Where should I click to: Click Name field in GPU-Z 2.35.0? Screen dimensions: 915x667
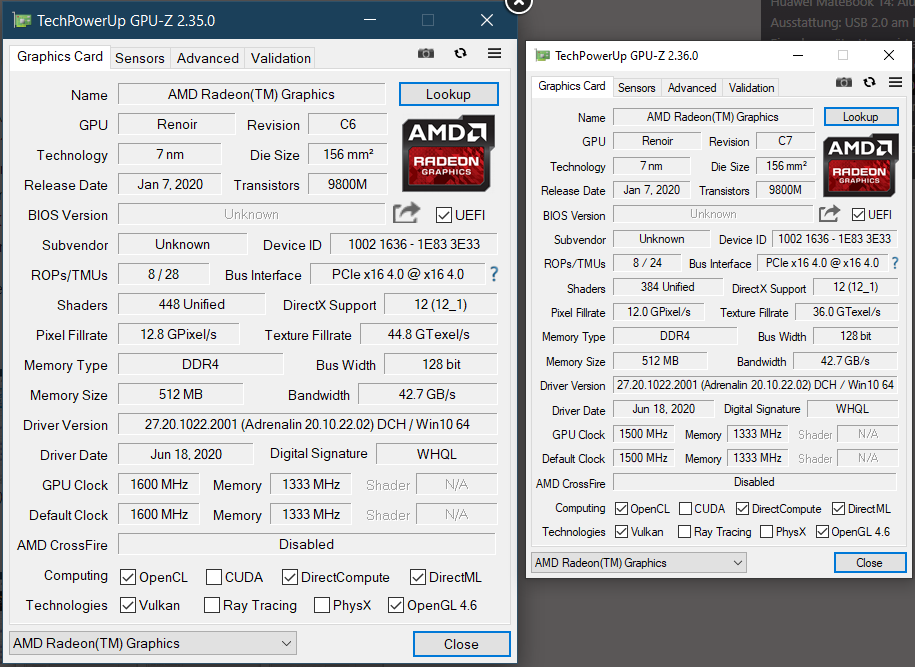click(x=252, y=95)
